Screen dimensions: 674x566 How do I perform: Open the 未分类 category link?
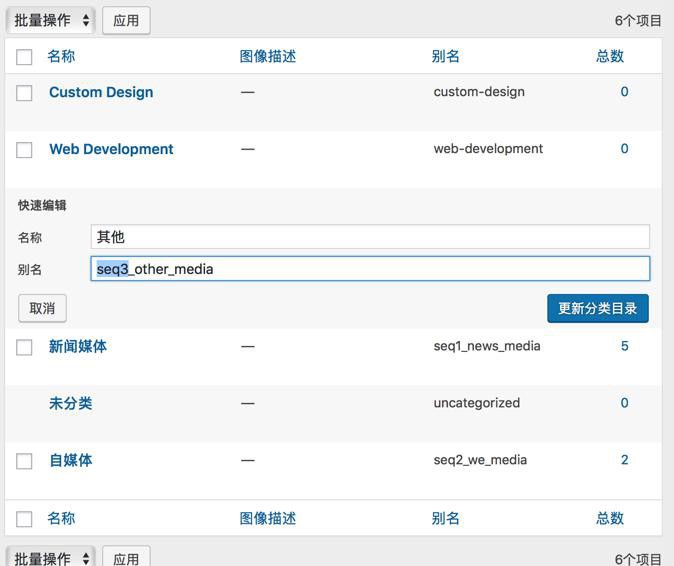click(70, 403)
